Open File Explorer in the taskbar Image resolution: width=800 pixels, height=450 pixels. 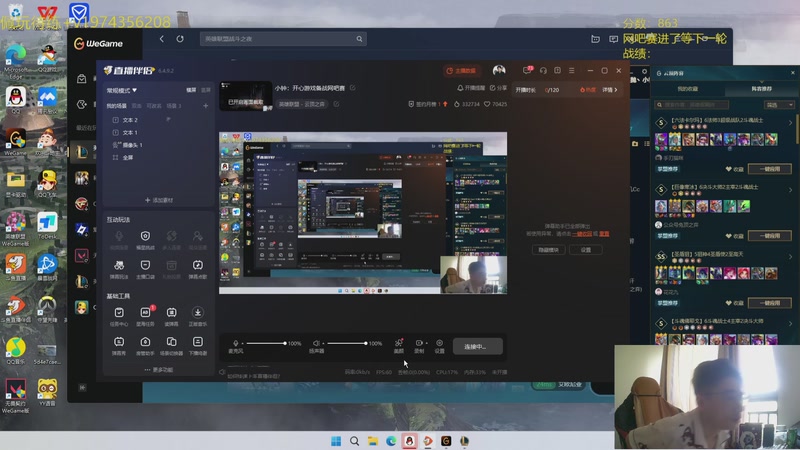tap(372, 441)
